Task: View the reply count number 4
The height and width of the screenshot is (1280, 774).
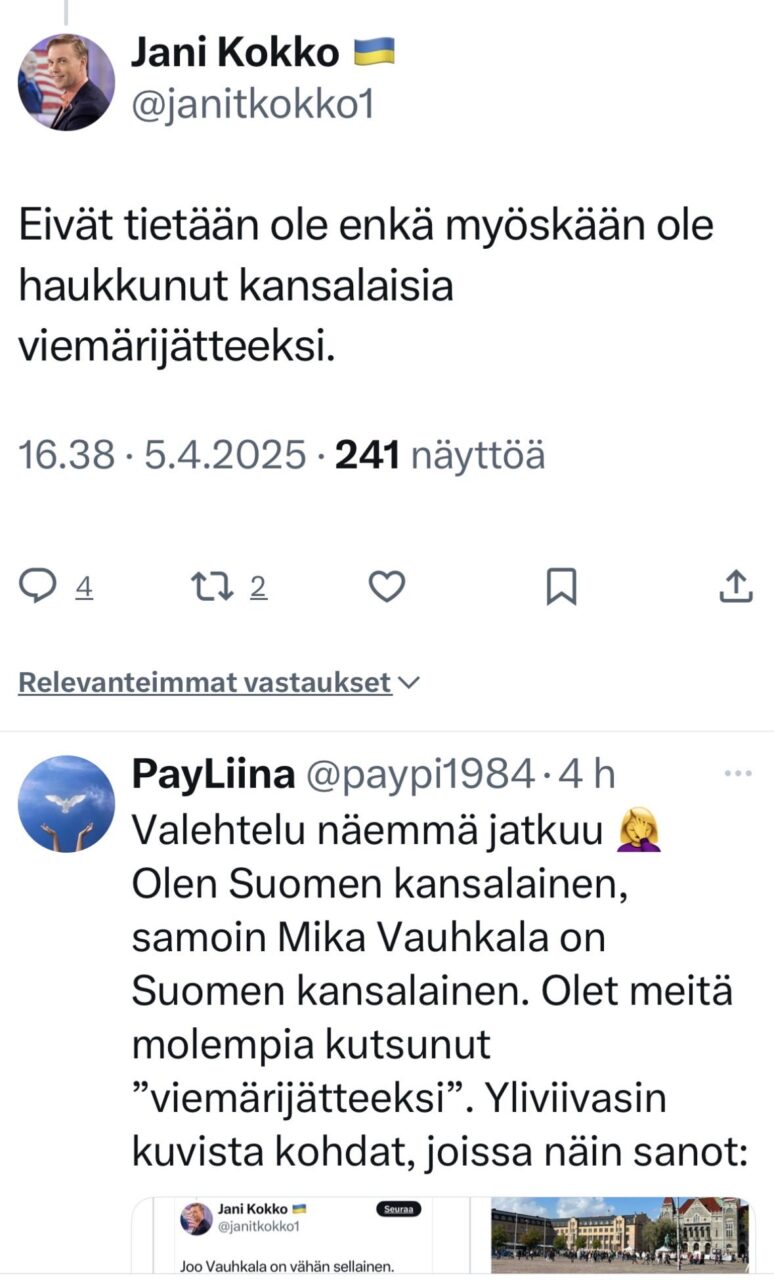Action: click(x=85, y=588)
